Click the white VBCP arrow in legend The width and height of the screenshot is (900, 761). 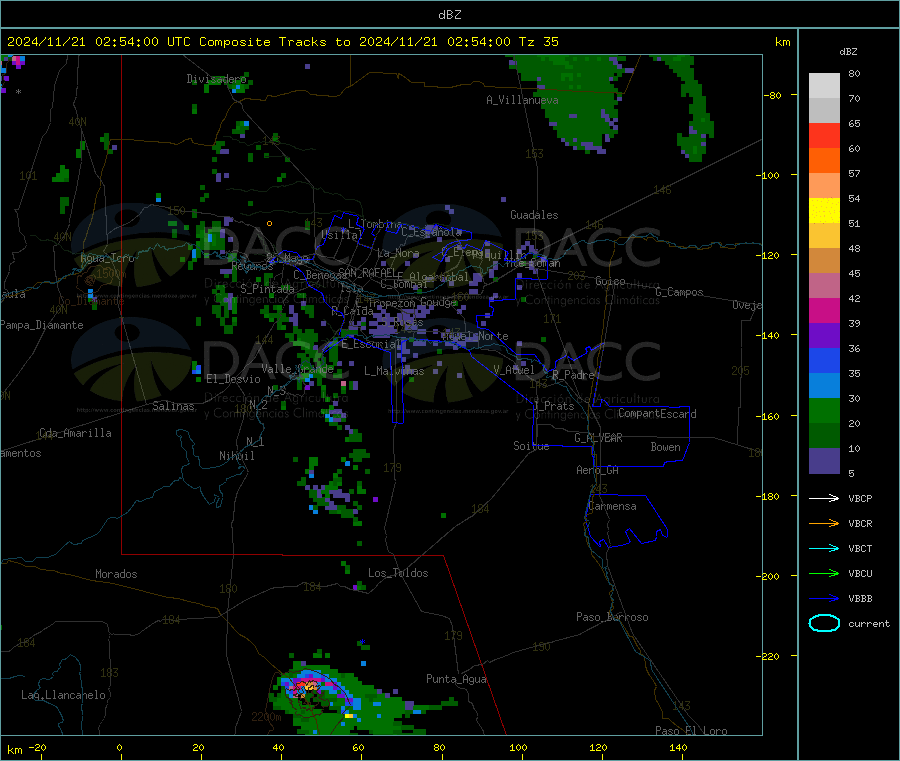point(824,498)
